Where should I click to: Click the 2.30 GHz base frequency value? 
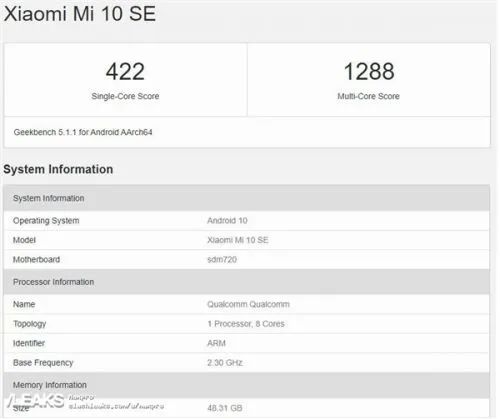pyautogui.click(x=225, y=363)
